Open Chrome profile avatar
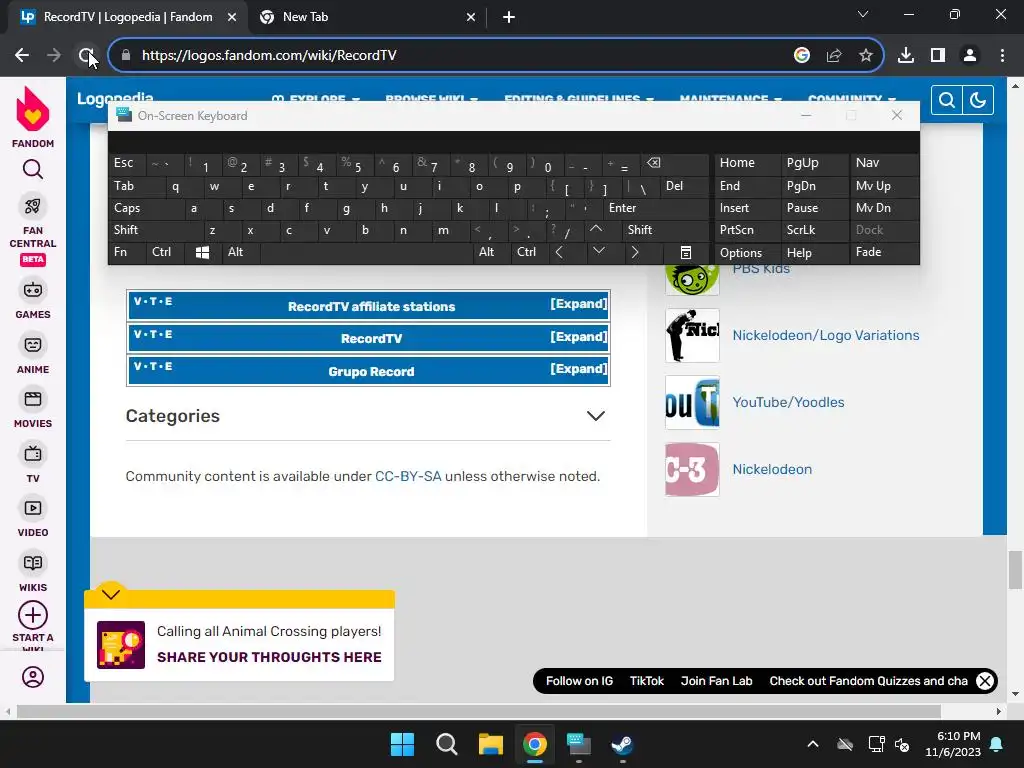 pyautogui.click(x=970, y=56)
